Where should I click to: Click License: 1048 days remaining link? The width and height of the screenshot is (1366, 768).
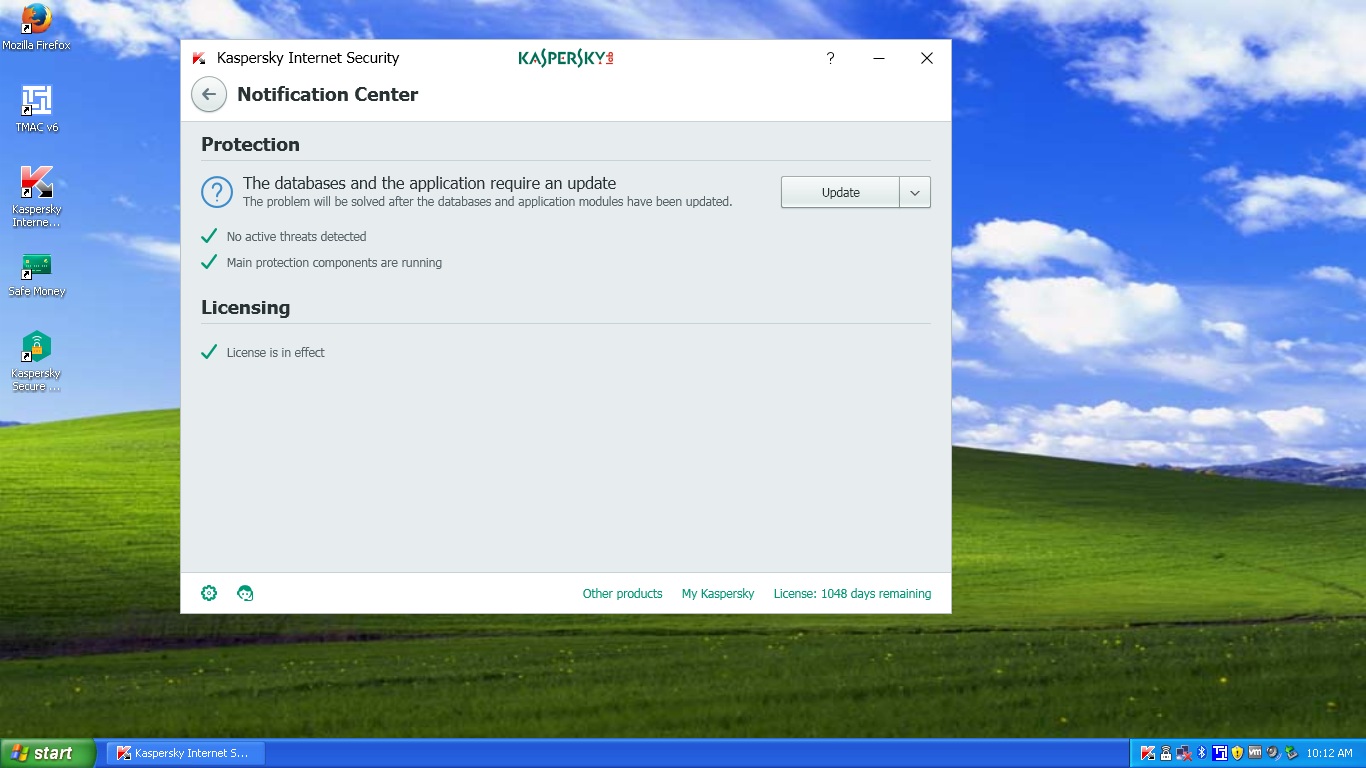point(852,594)
